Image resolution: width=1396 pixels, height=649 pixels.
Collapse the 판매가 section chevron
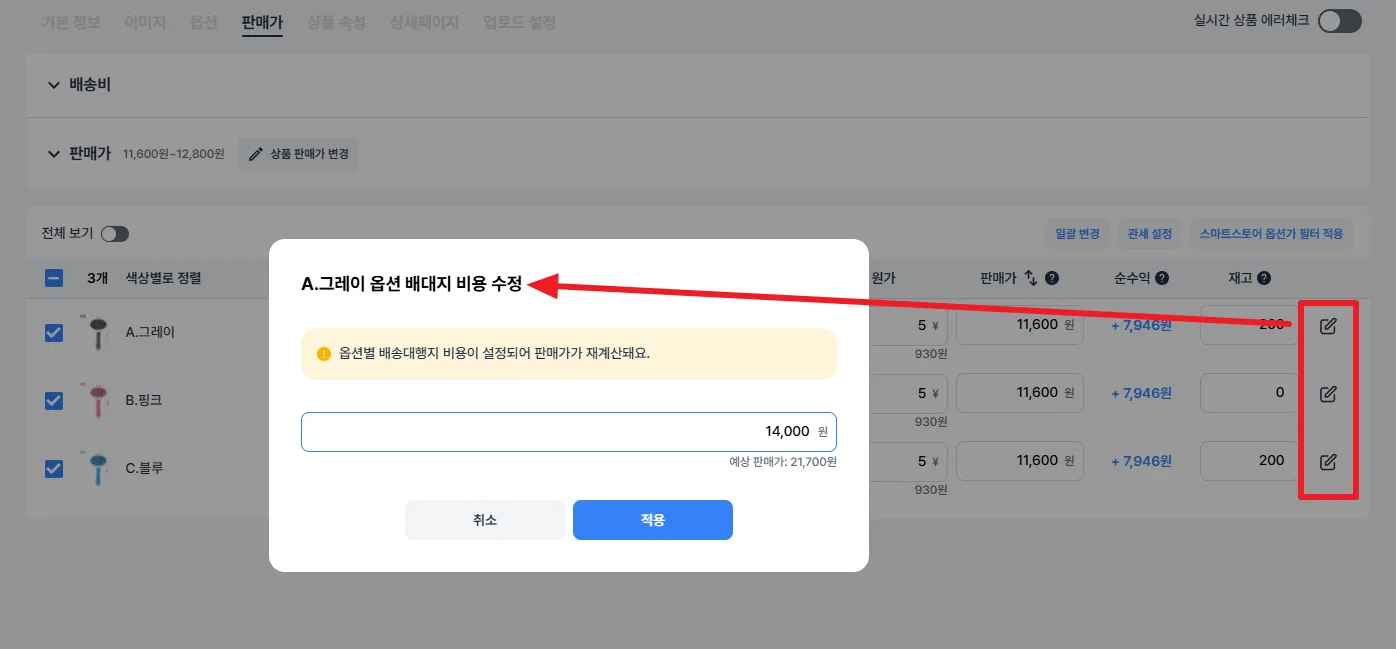click(x=54, y=154)
